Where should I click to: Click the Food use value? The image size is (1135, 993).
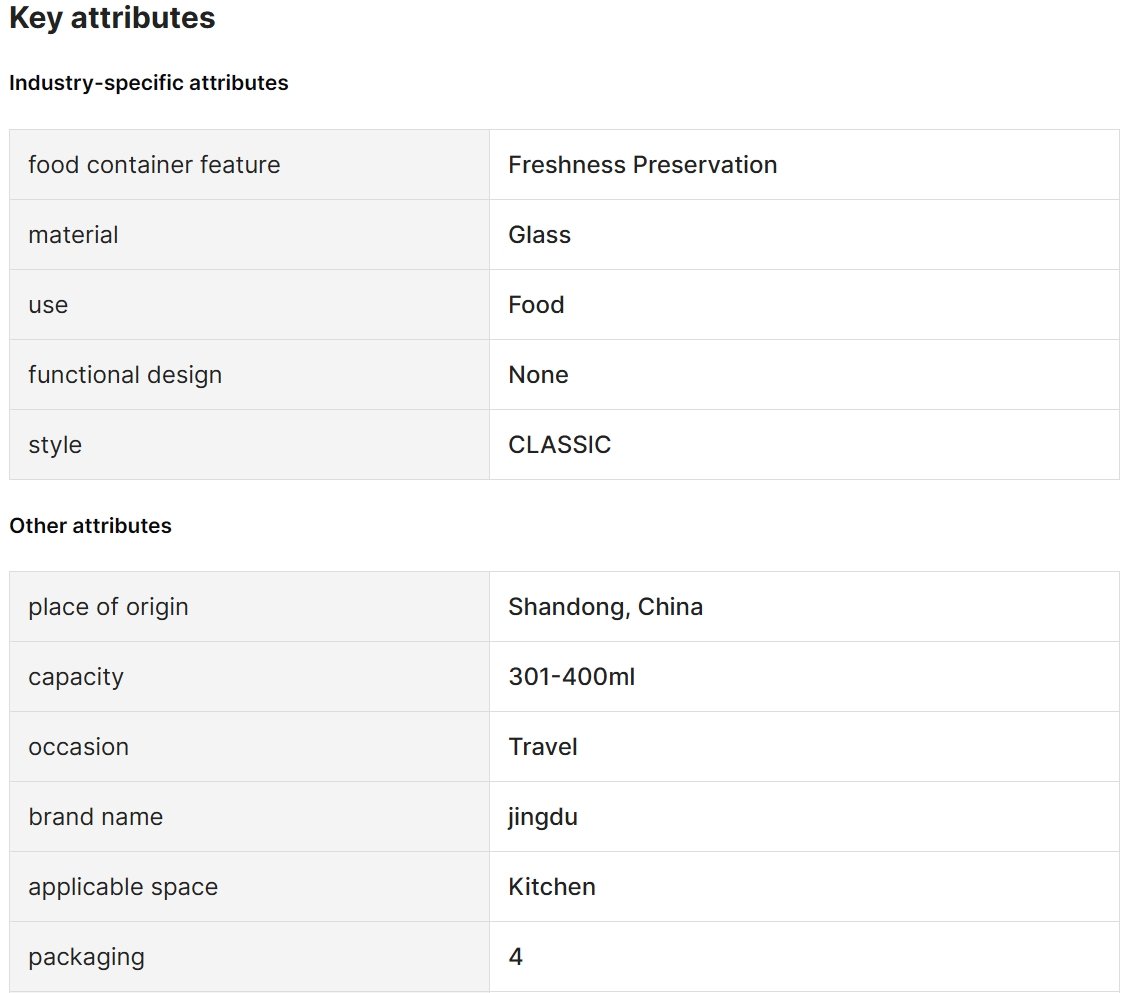[x=536, y=305]
